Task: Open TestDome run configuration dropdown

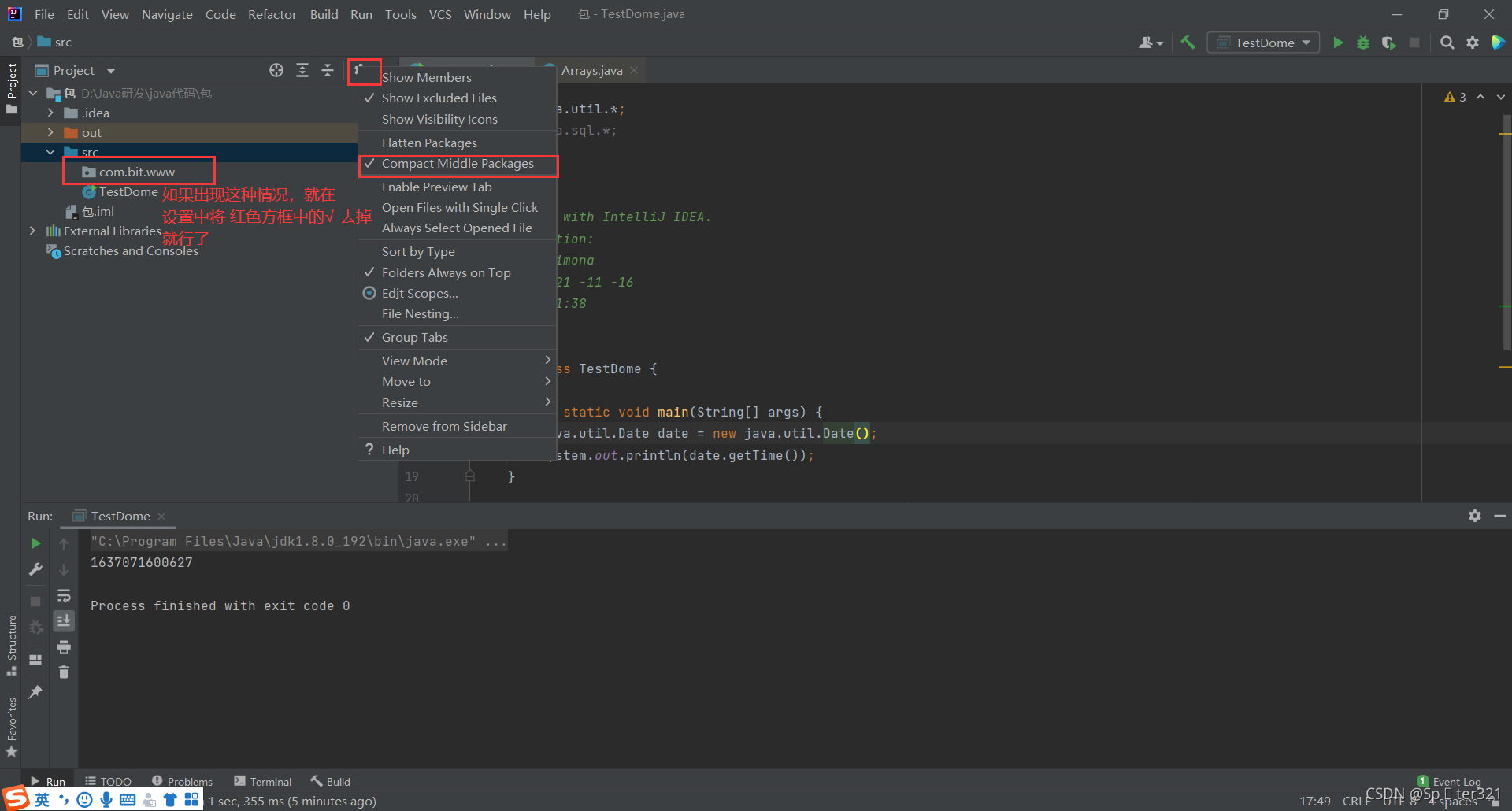Action: click(1264, 43)
